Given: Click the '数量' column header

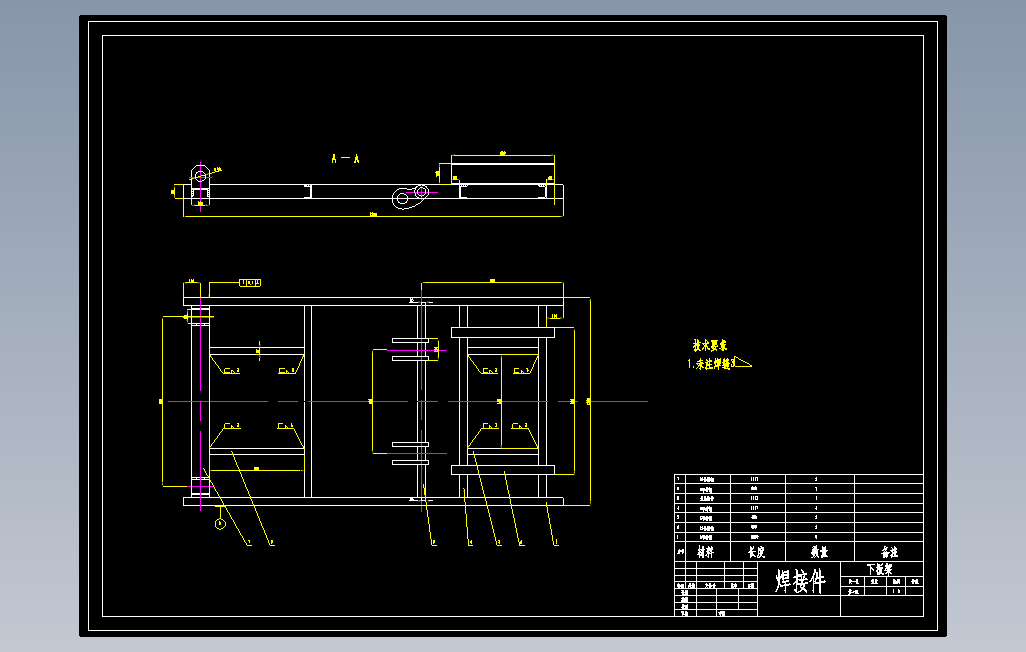Looking at the screenshot, I should point(819,552).
